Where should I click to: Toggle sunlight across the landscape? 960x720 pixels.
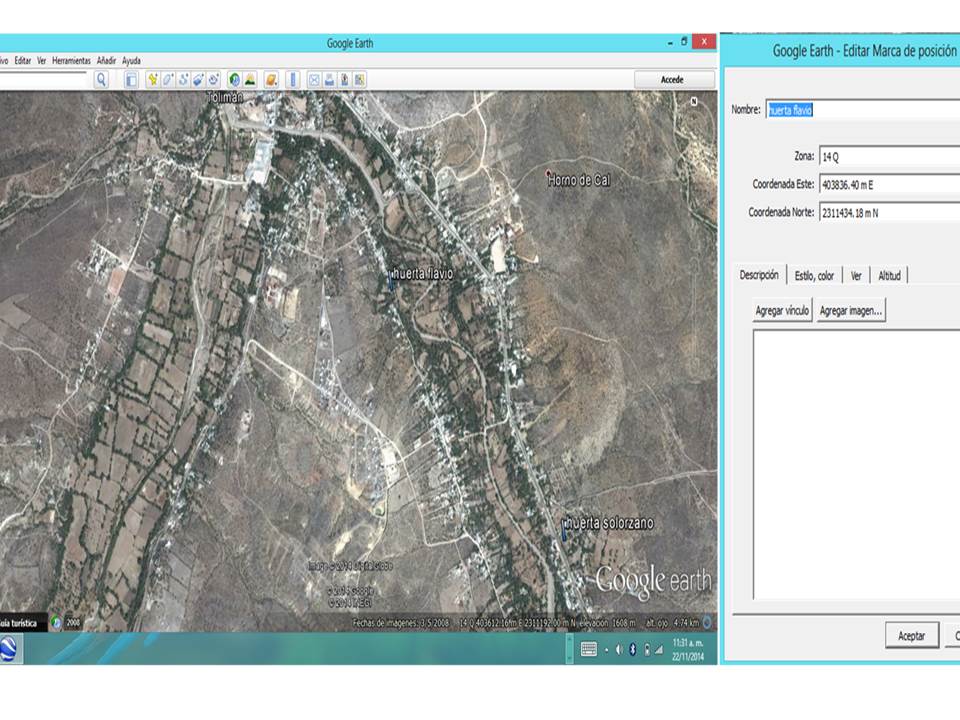tap(249, 79)
